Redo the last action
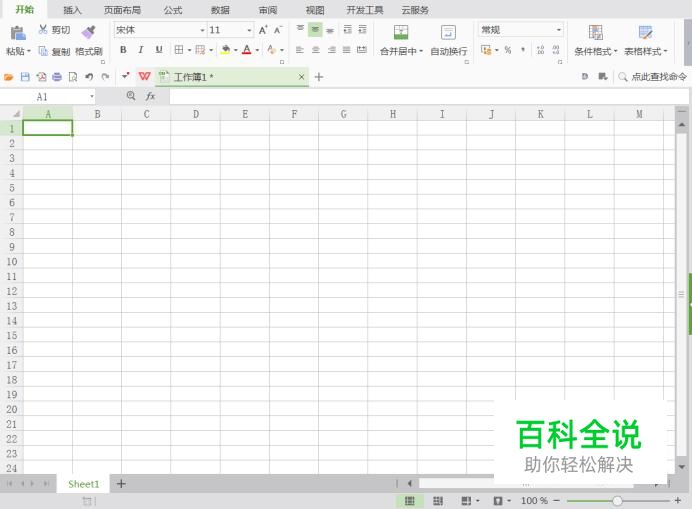This screenshot has height=509, width=692. [105, 77]
